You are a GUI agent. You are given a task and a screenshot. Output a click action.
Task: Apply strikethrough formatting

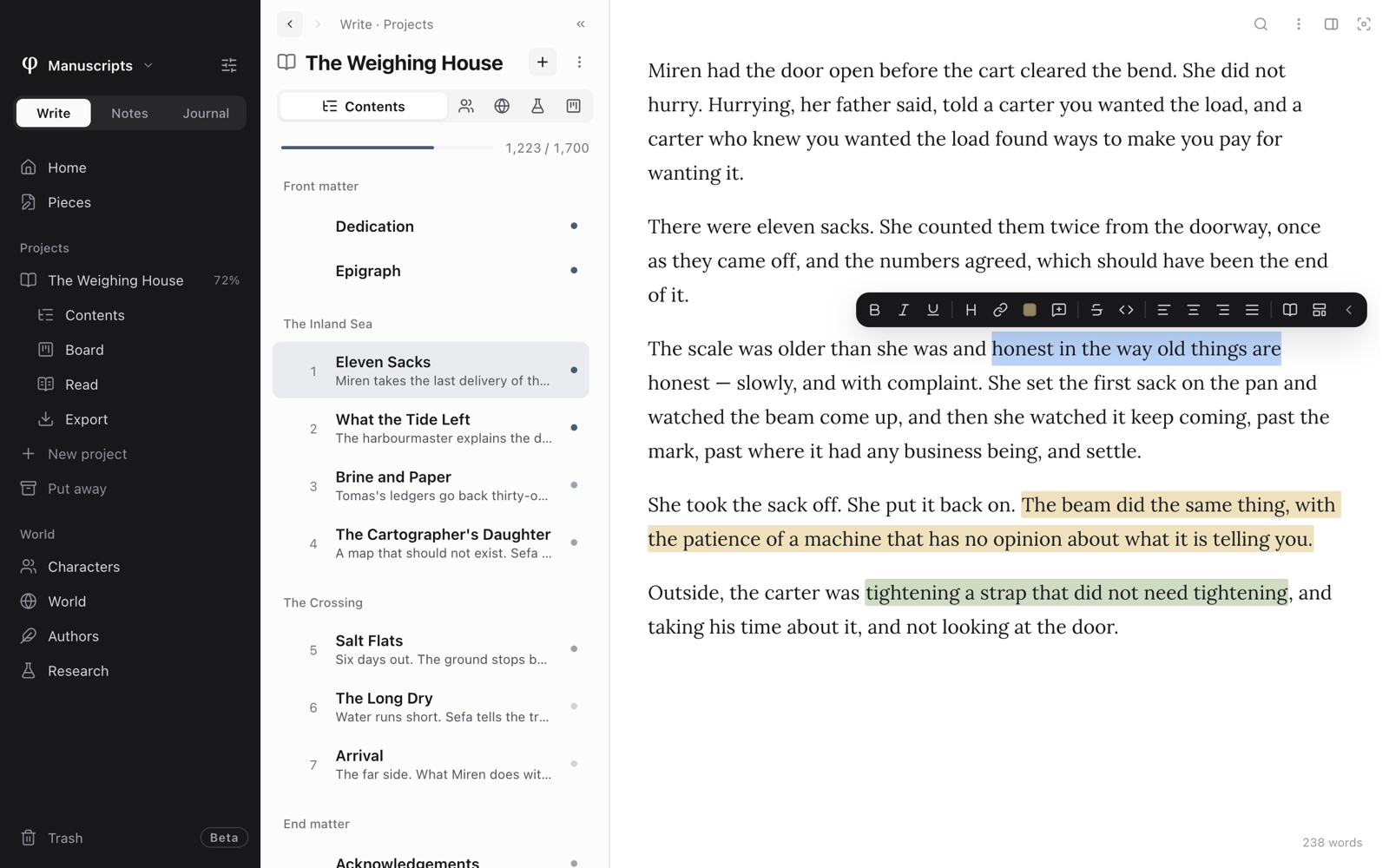tap(1096, 310)
